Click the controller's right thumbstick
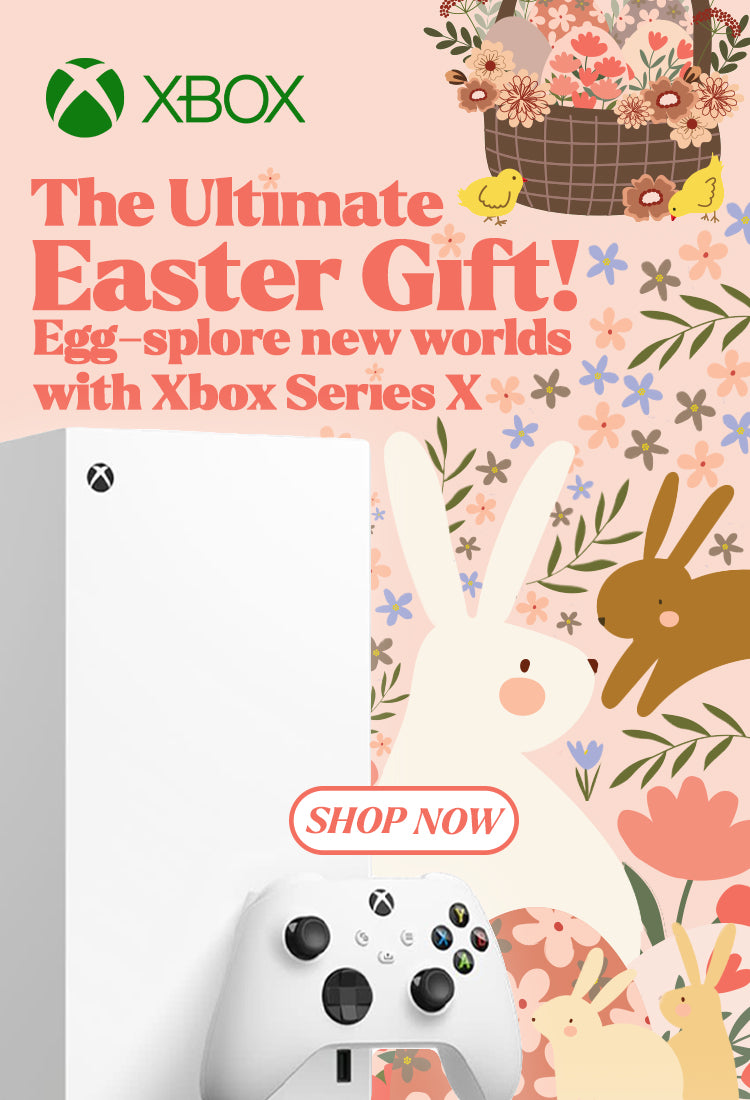Screen dimensions: 750x1100 (x=431, y=988)
